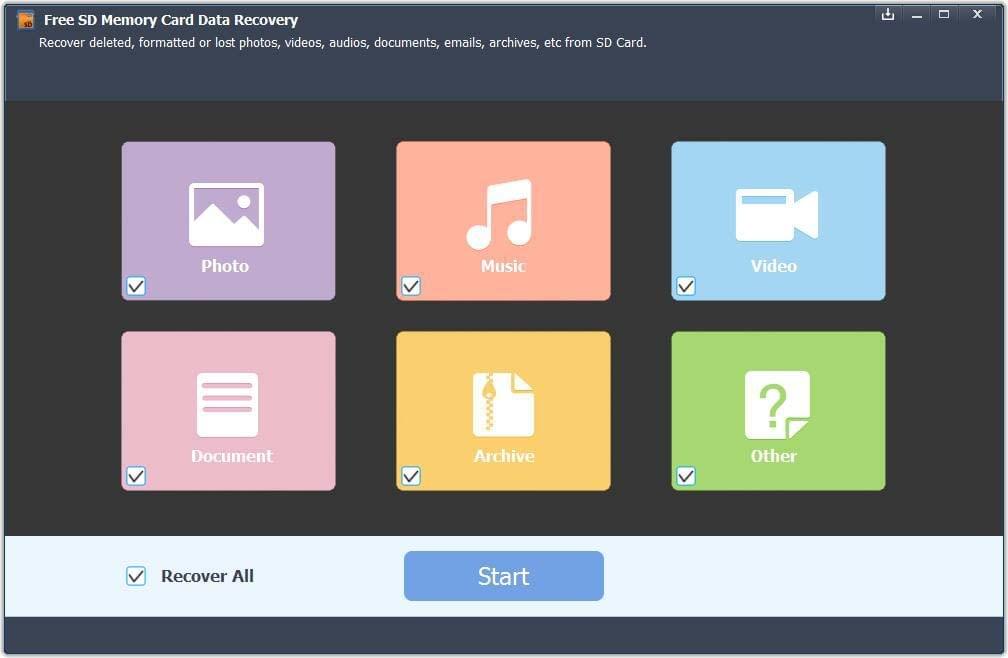
Task: Toggle the Recover All checkbox
Action: 136,576
